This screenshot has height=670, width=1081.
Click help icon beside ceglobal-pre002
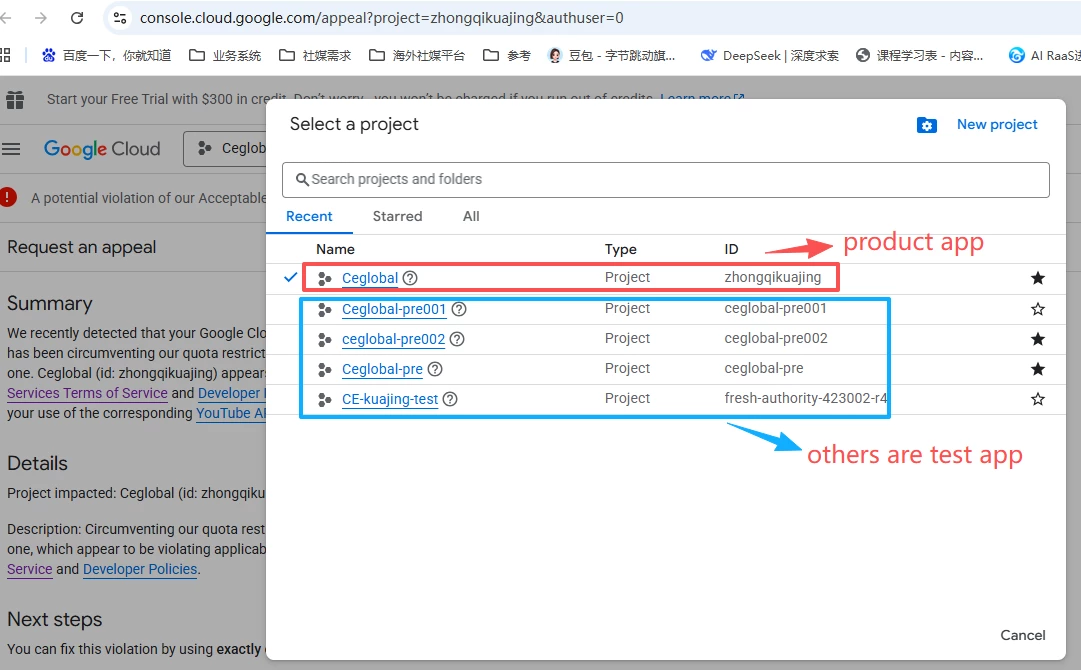click(x=456, y=339)
